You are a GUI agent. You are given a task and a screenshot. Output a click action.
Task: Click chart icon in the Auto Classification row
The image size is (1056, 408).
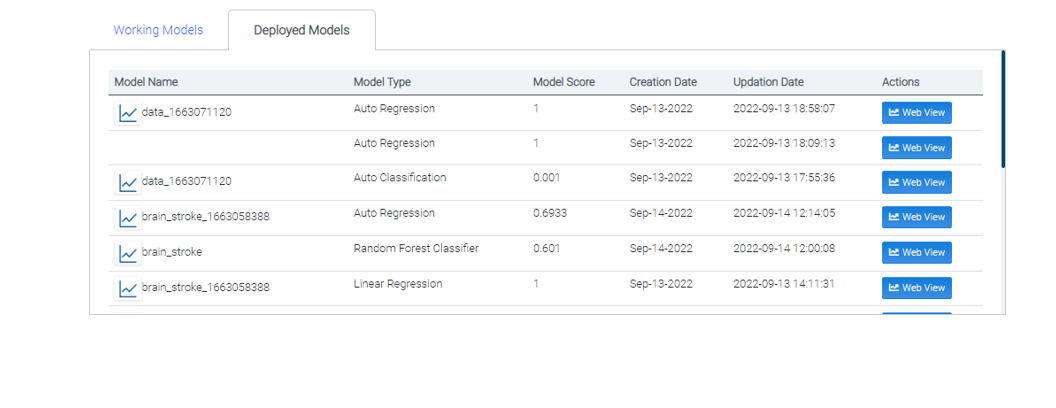[x=128, y=183]
